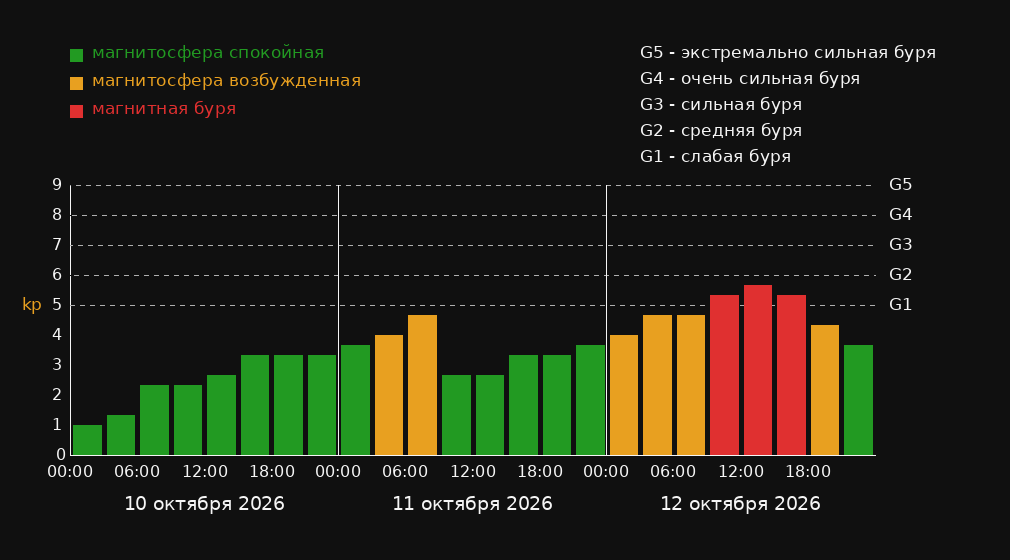The height and width of the screenshot is (560, 1010).
Task: Click the red legend square for magnetic storm
Action: [x=77, y=111]
